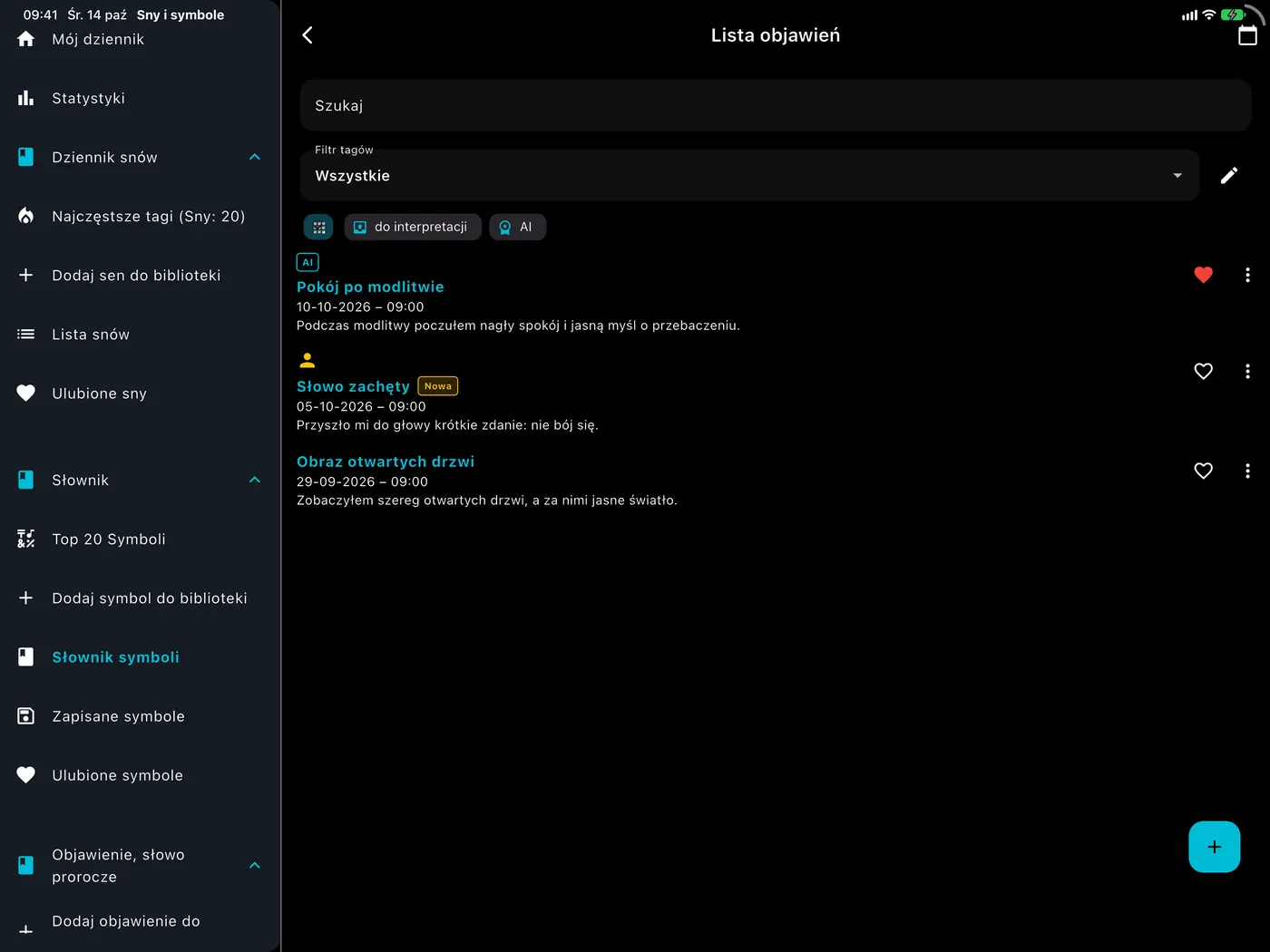Viewport: 1270px width, 952px height.
Task: Favorite the Słowo zachęty entry
Action: [x=1203, y=371]
